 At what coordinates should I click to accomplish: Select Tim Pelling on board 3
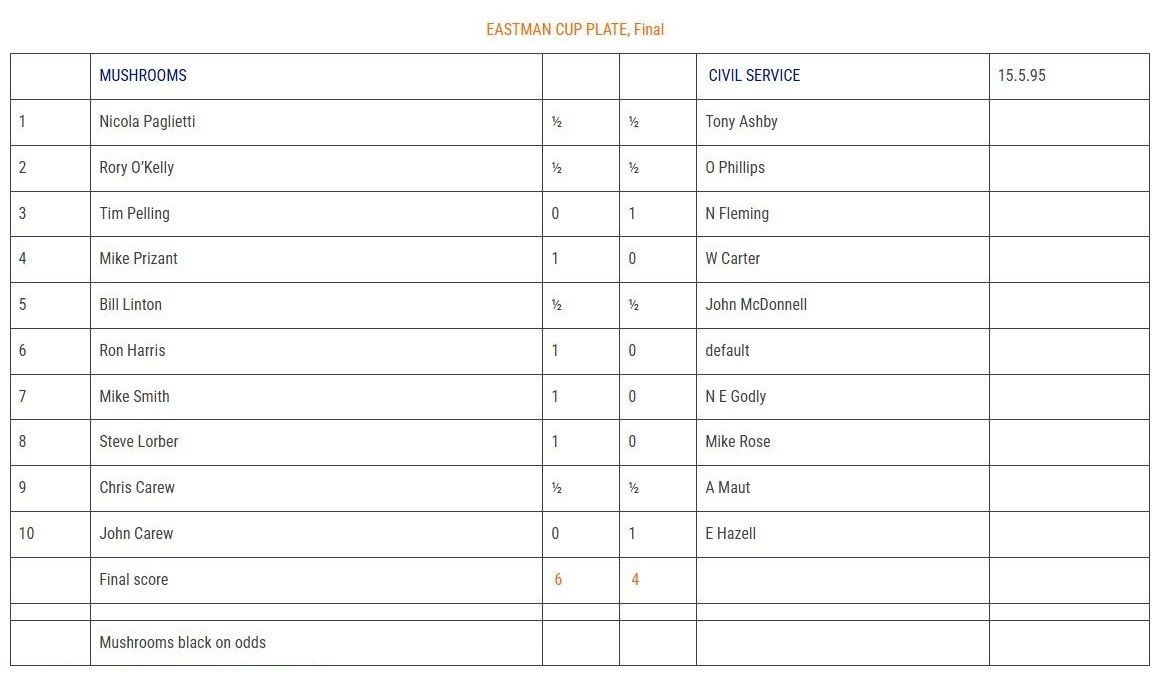tap(134, 214)
